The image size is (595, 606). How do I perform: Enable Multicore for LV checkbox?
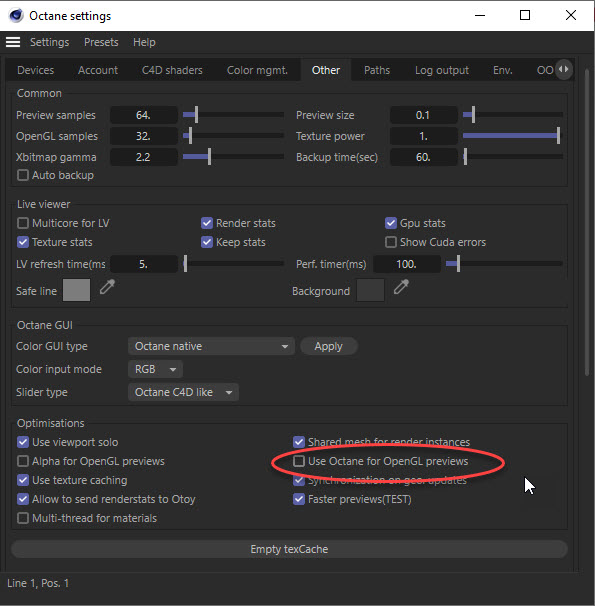pyautogui.click(x=23, y=223)
